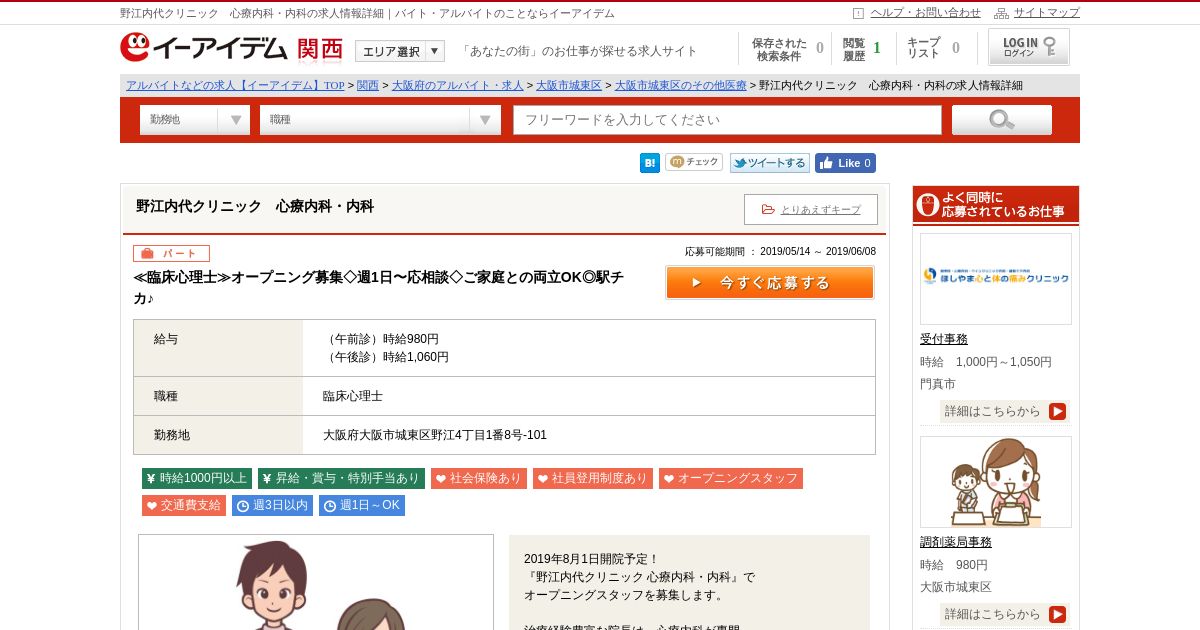This screenshot has height=630, width=1200.
Task: Click 詳細はこちらから for 受付事務
Action: click(x=1004, y=411)
